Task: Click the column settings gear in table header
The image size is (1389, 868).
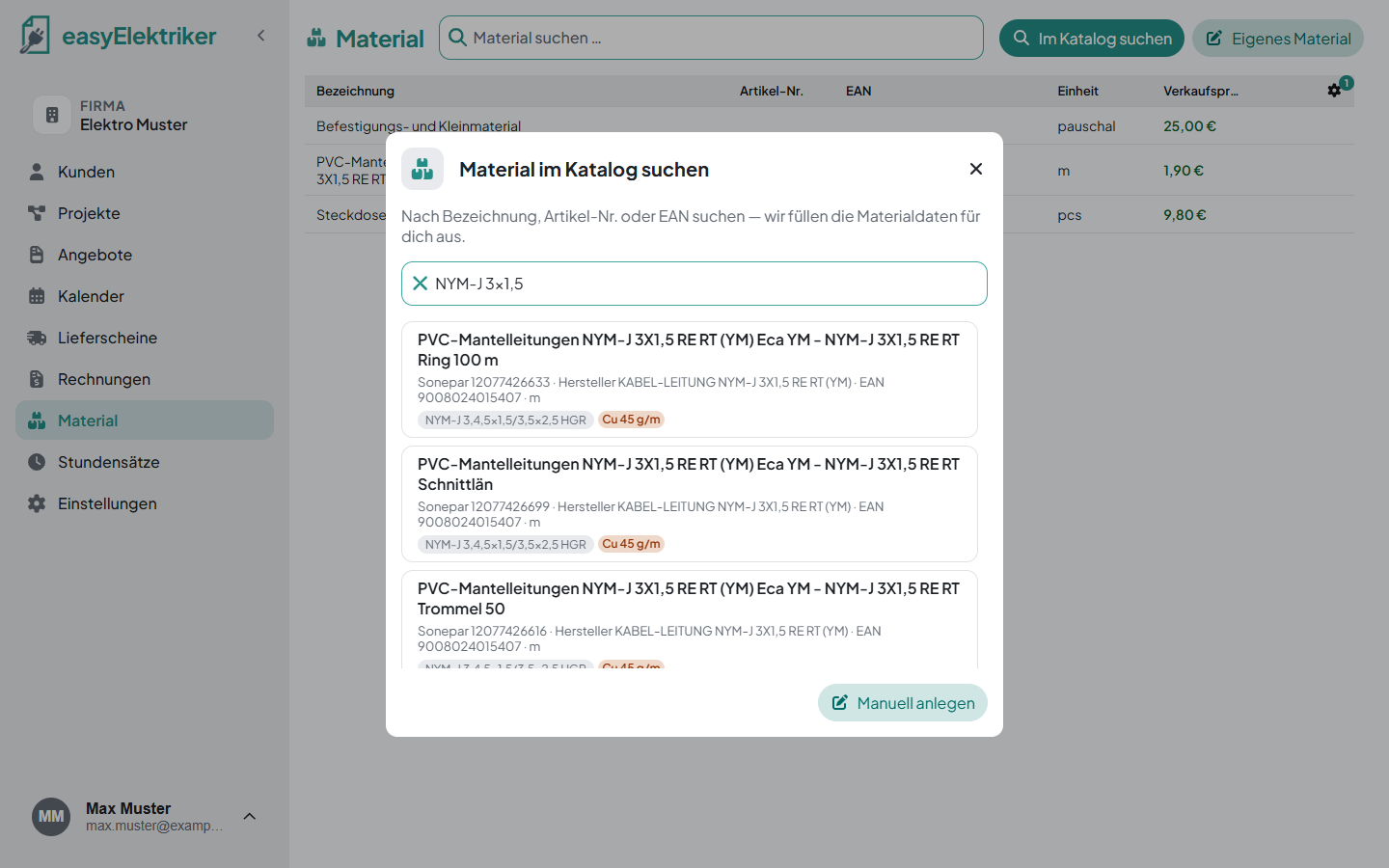Action: click(x=1334, y=91)
